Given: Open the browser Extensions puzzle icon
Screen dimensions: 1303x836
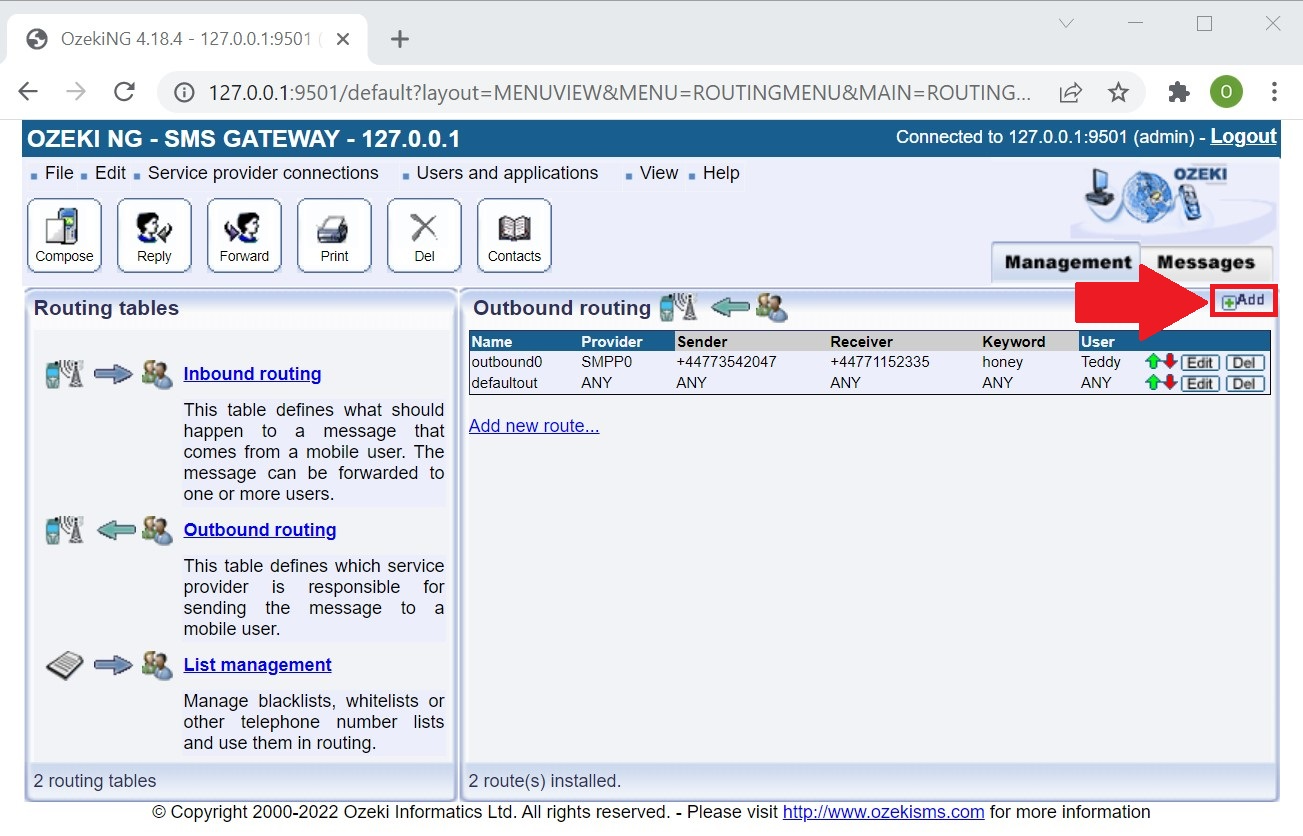Looking at the screenshot, I should (1179, 93).
